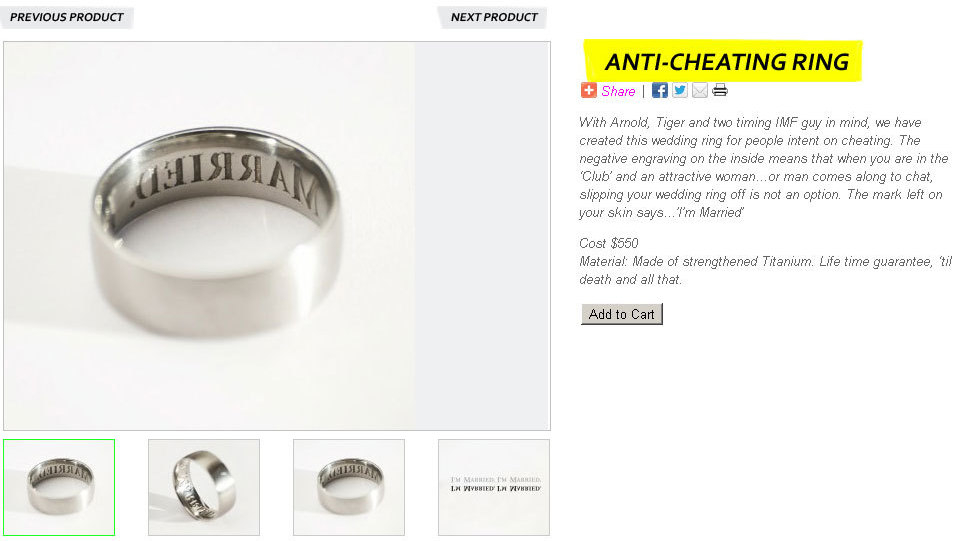Select the green-bordered first ring thumbnail
The height and width of the screenshot is (541, 964).
coord(59,487)
